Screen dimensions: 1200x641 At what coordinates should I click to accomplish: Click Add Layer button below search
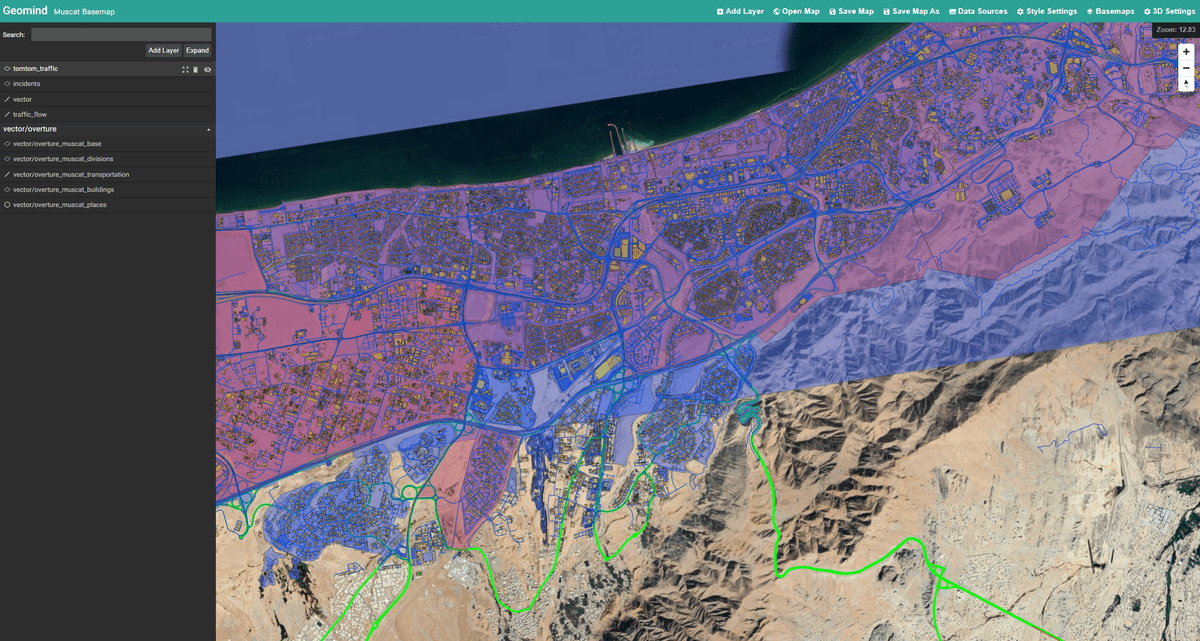(163, 50)
